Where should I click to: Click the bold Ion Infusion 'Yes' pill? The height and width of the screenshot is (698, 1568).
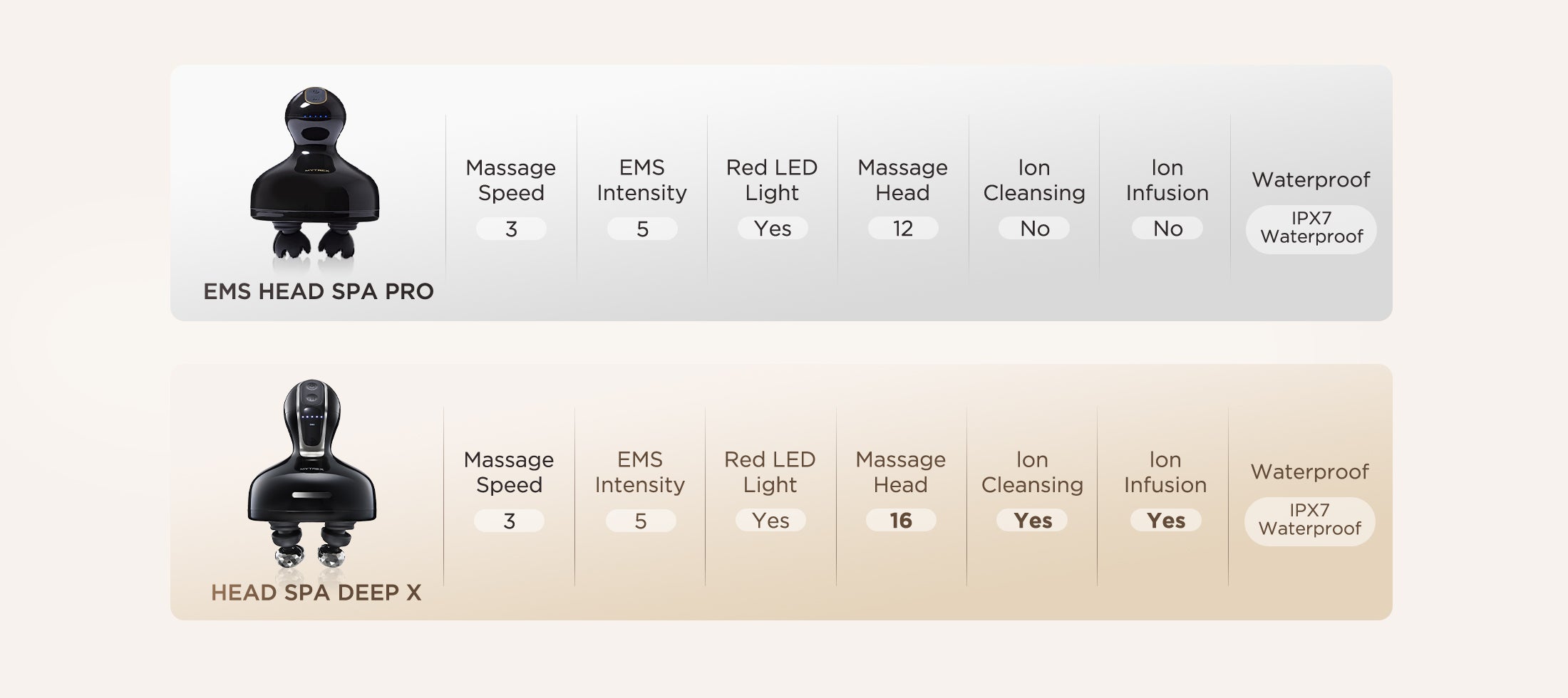coord(1165,521)
